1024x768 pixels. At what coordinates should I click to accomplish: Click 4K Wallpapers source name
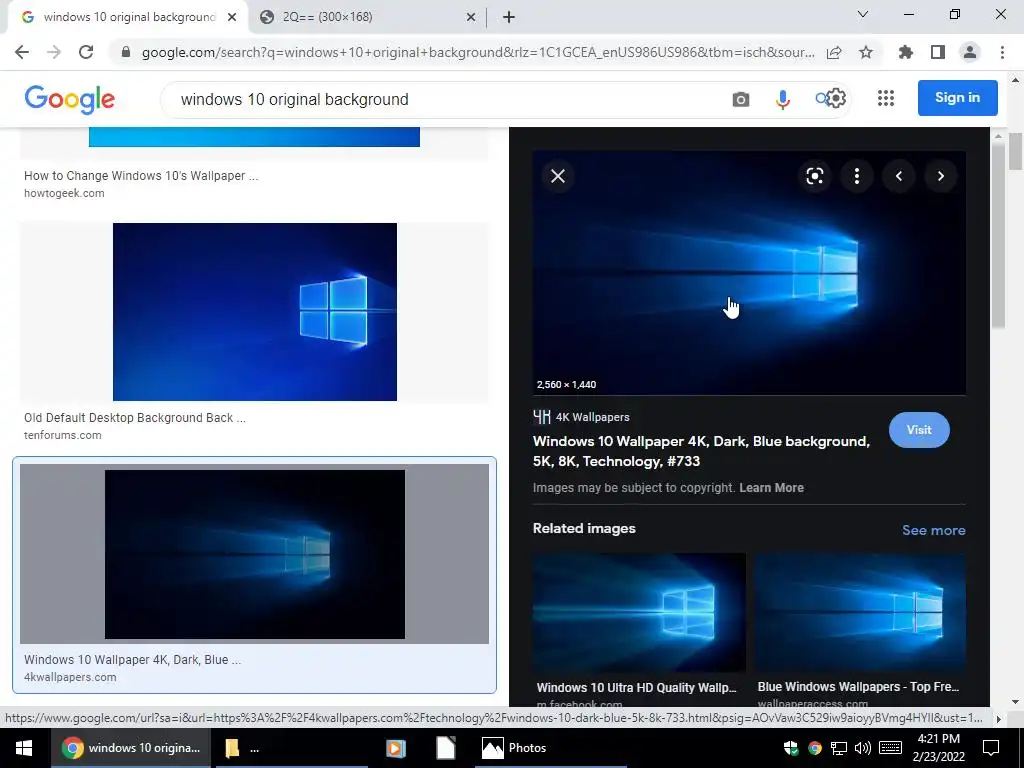coord(592,417)
